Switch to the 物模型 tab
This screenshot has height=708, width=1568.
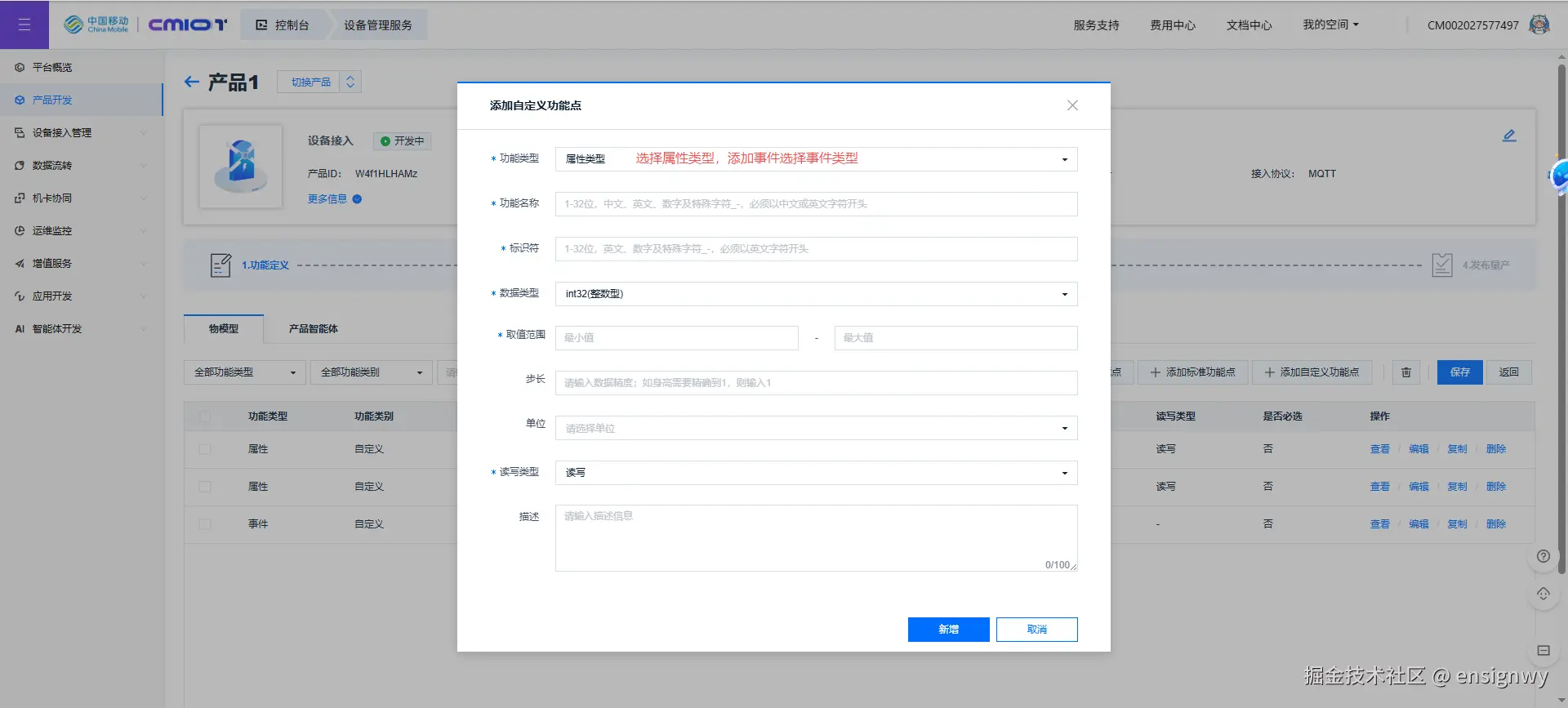(x=224, y=329)
